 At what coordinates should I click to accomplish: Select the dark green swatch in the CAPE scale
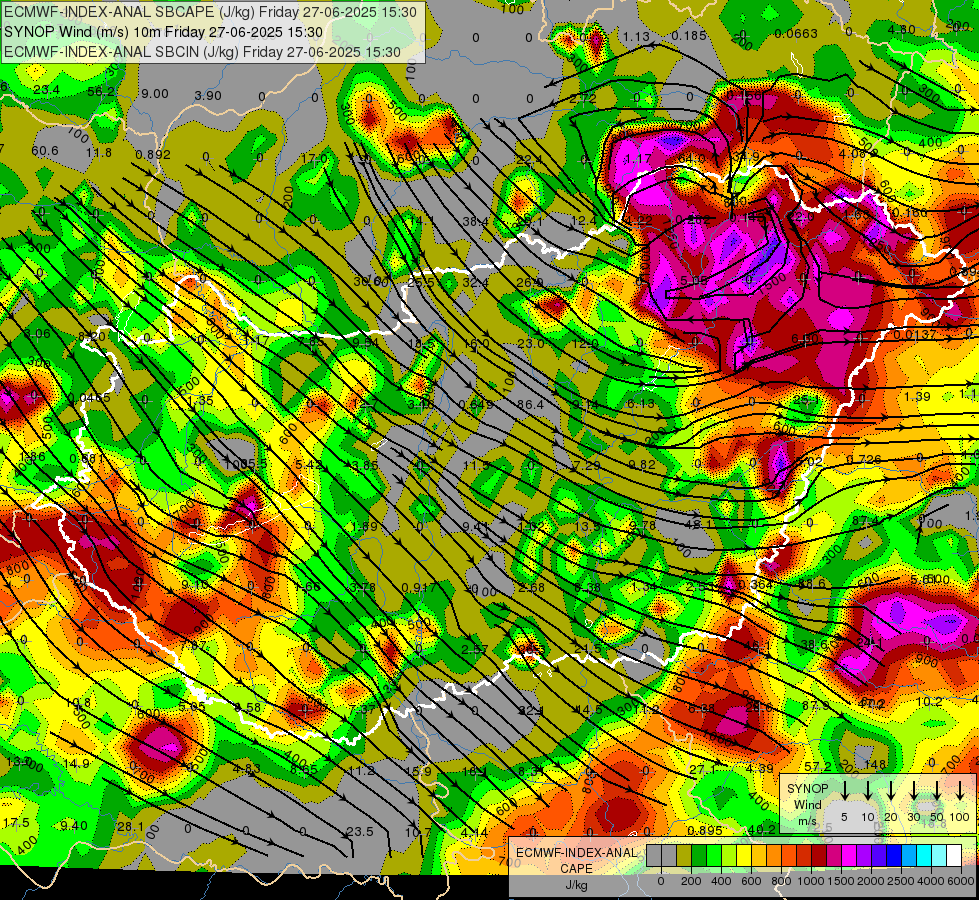point(699,855)
